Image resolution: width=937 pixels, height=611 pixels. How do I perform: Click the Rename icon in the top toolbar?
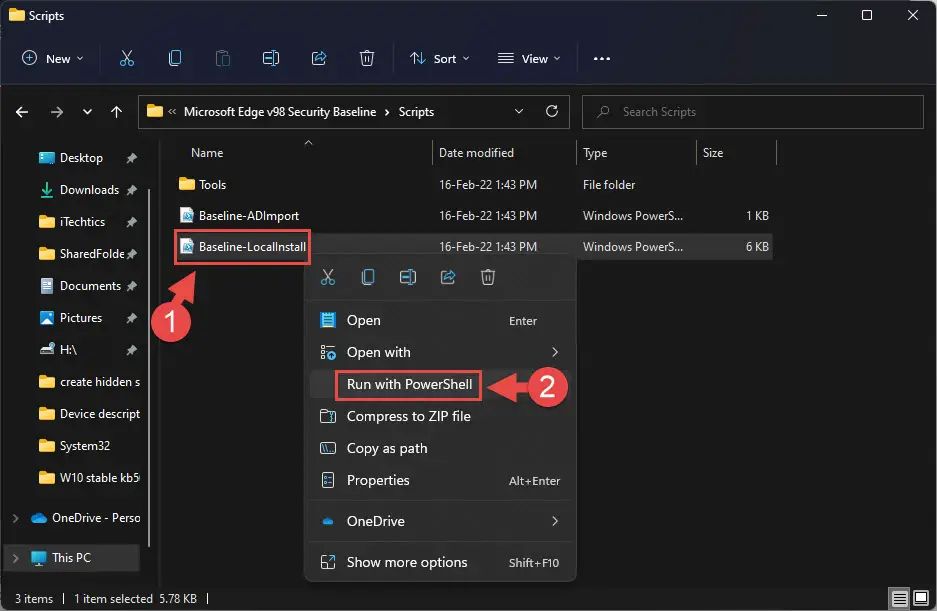click(x=271, y=58)
